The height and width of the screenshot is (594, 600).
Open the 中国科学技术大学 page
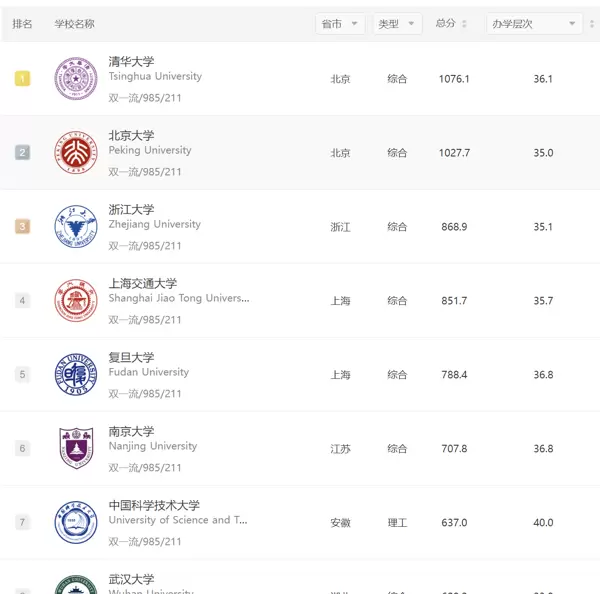tap(154, 506)
